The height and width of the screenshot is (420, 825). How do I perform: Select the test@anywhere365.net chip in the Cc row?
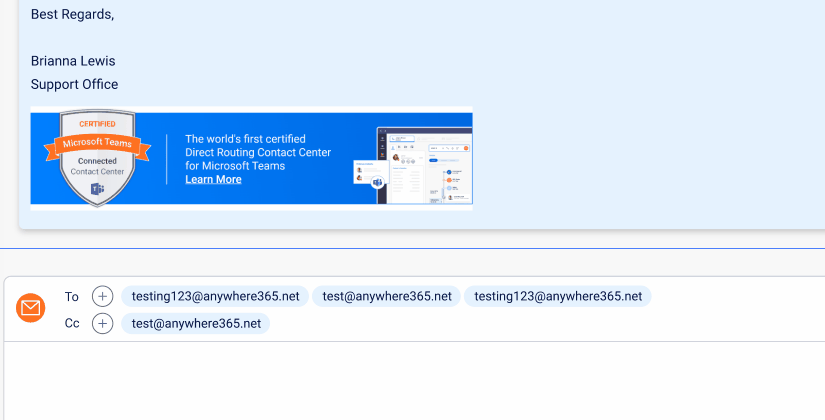click(196, 323)
